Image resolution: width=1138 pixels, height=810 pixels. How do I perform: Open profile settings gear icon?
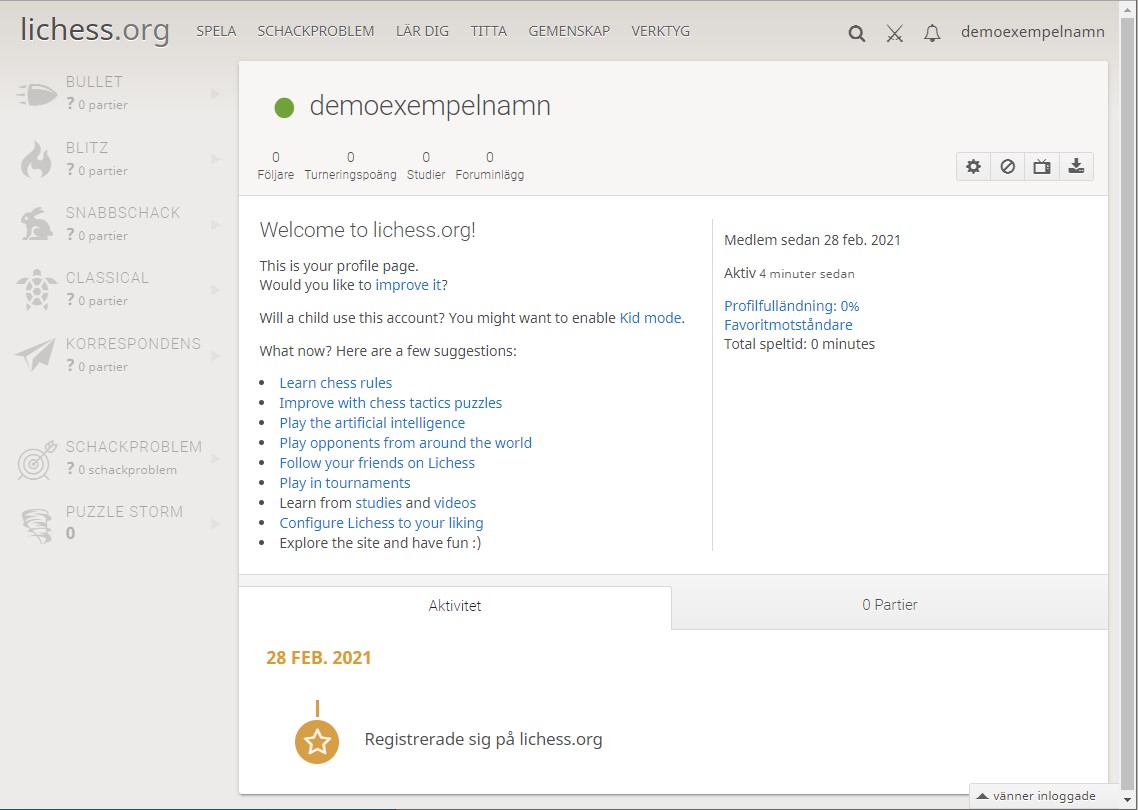(973, 167)
